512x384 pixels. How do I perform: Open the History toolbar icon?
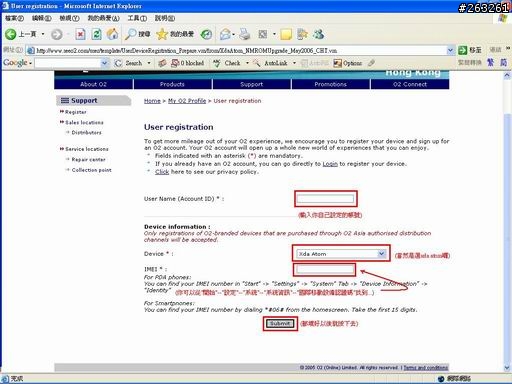point(206,34)
